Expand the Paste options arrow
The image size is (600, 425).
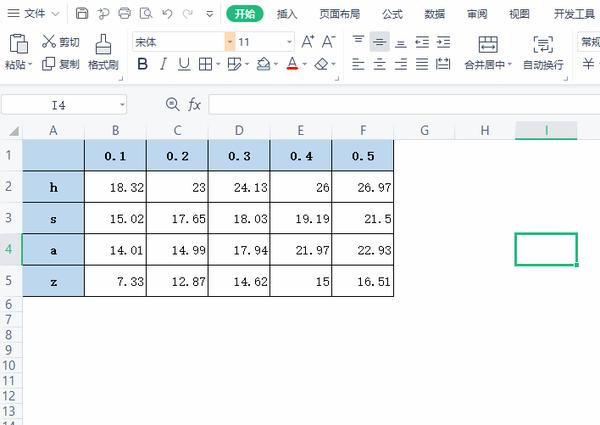point(30,64)
